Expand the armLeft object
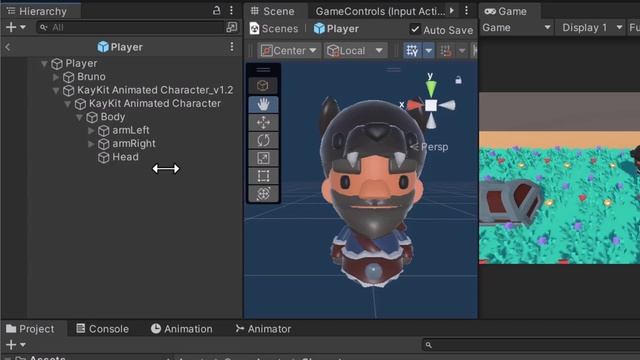Viewport: 640px width, 360px height. (91, 130)
